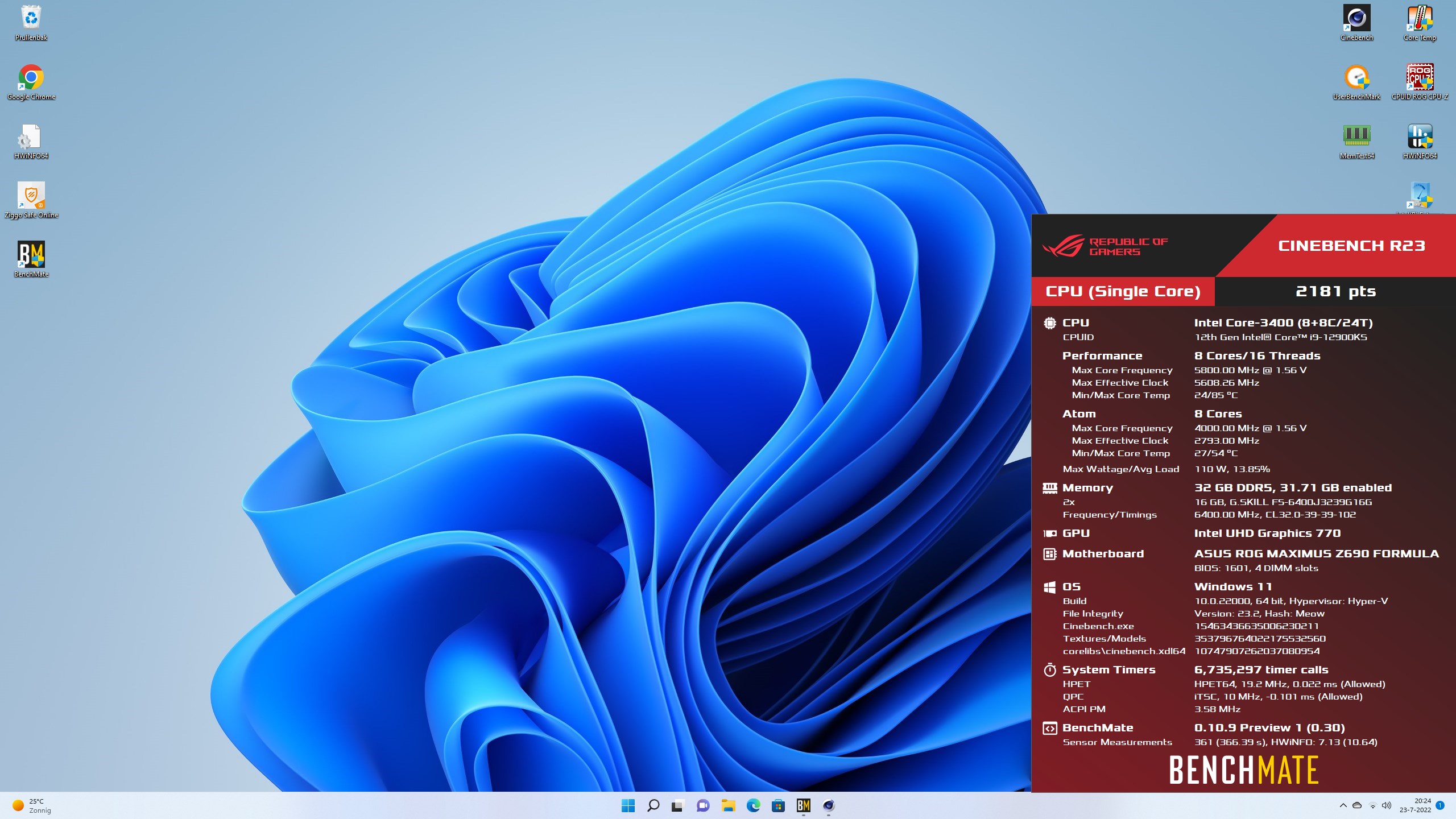Click 24/85 °C core temp value

[x=1216, y=395]
